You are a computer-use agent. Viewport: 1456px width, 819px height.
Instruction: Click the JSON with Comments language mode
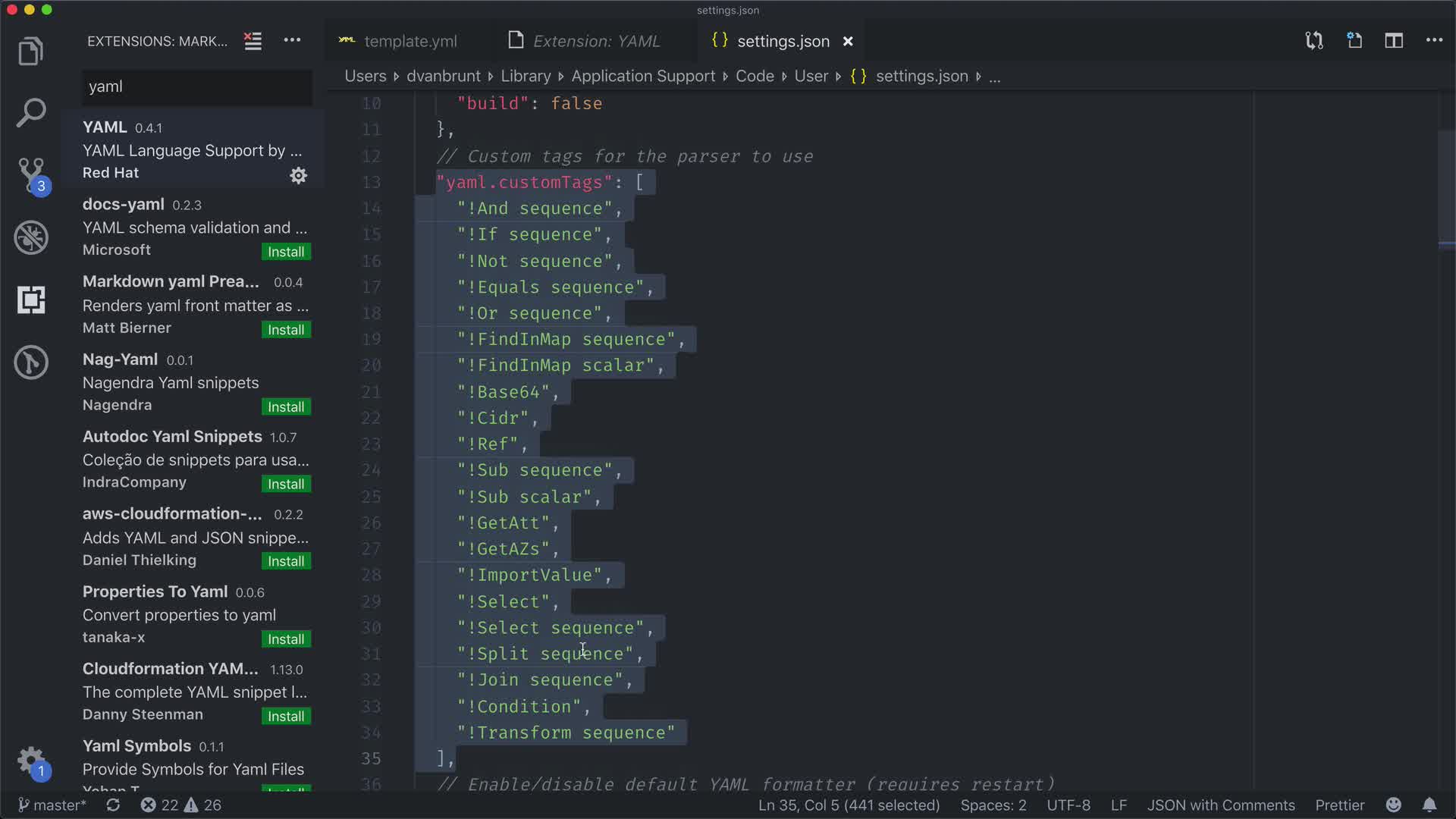[1220, 805]
